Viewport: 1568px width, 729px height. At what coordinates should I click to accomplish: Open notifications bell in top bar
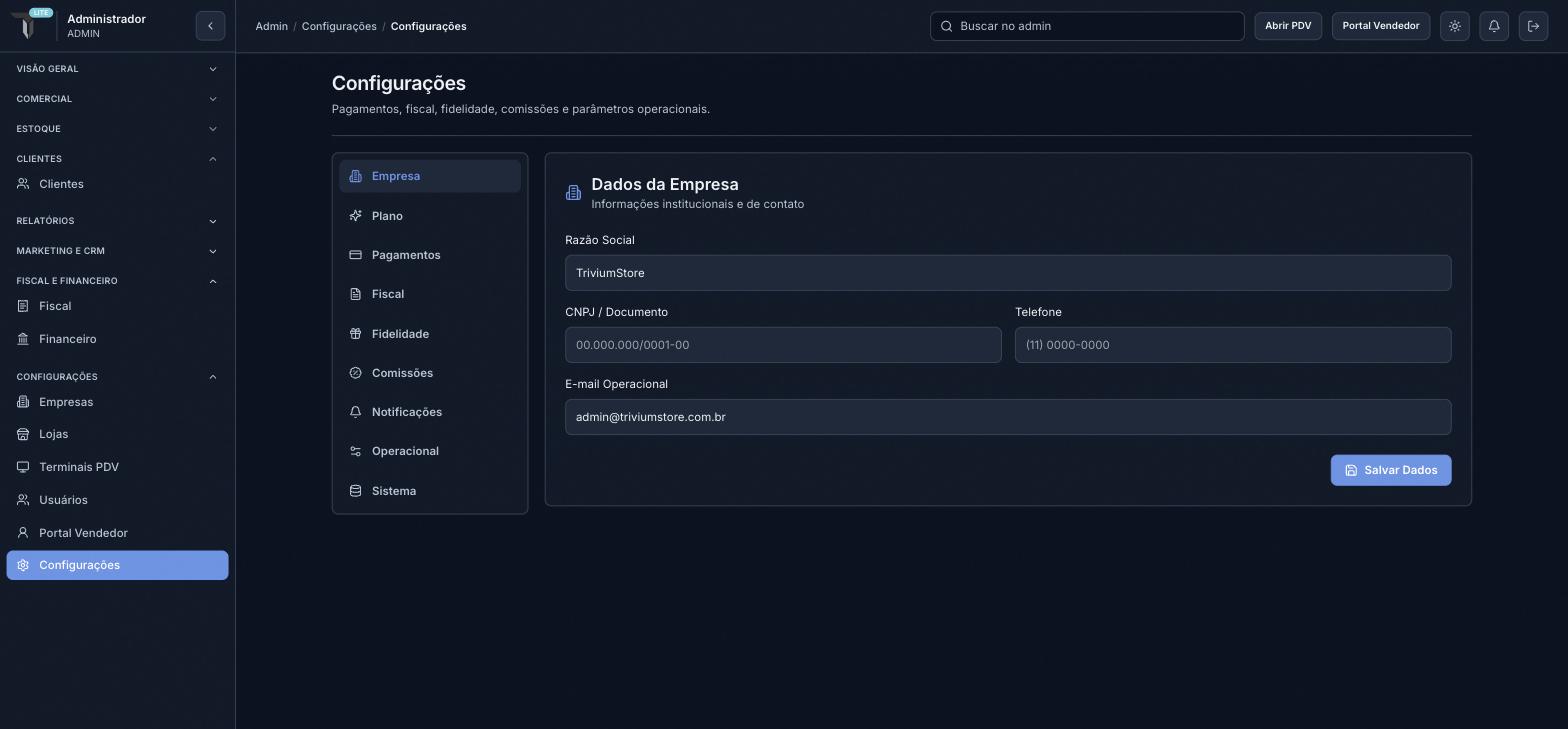[x=1494, y=26]
